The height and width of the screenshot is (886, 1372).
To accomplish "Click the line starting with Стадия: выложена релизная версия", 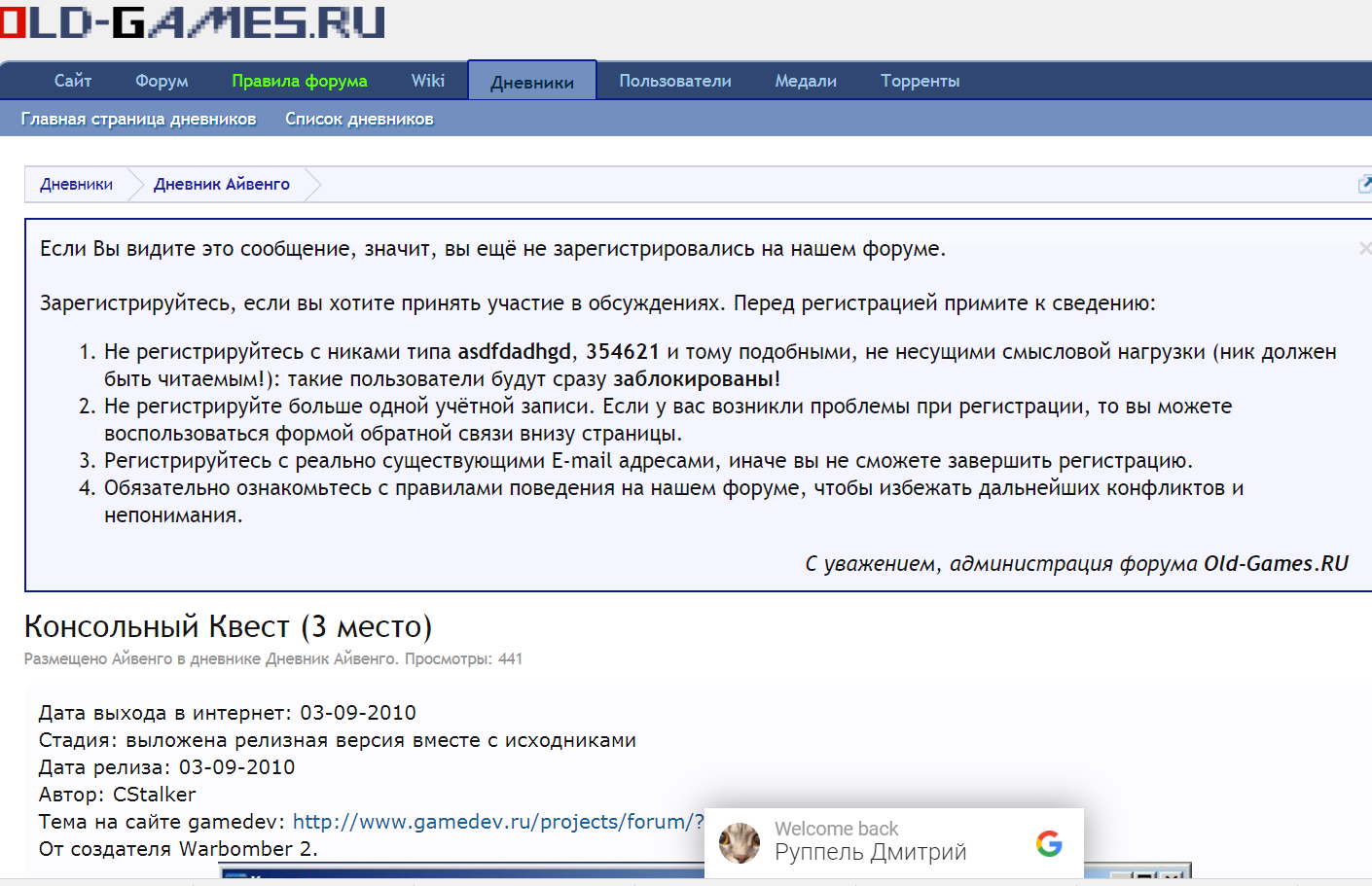I will 338,740.
